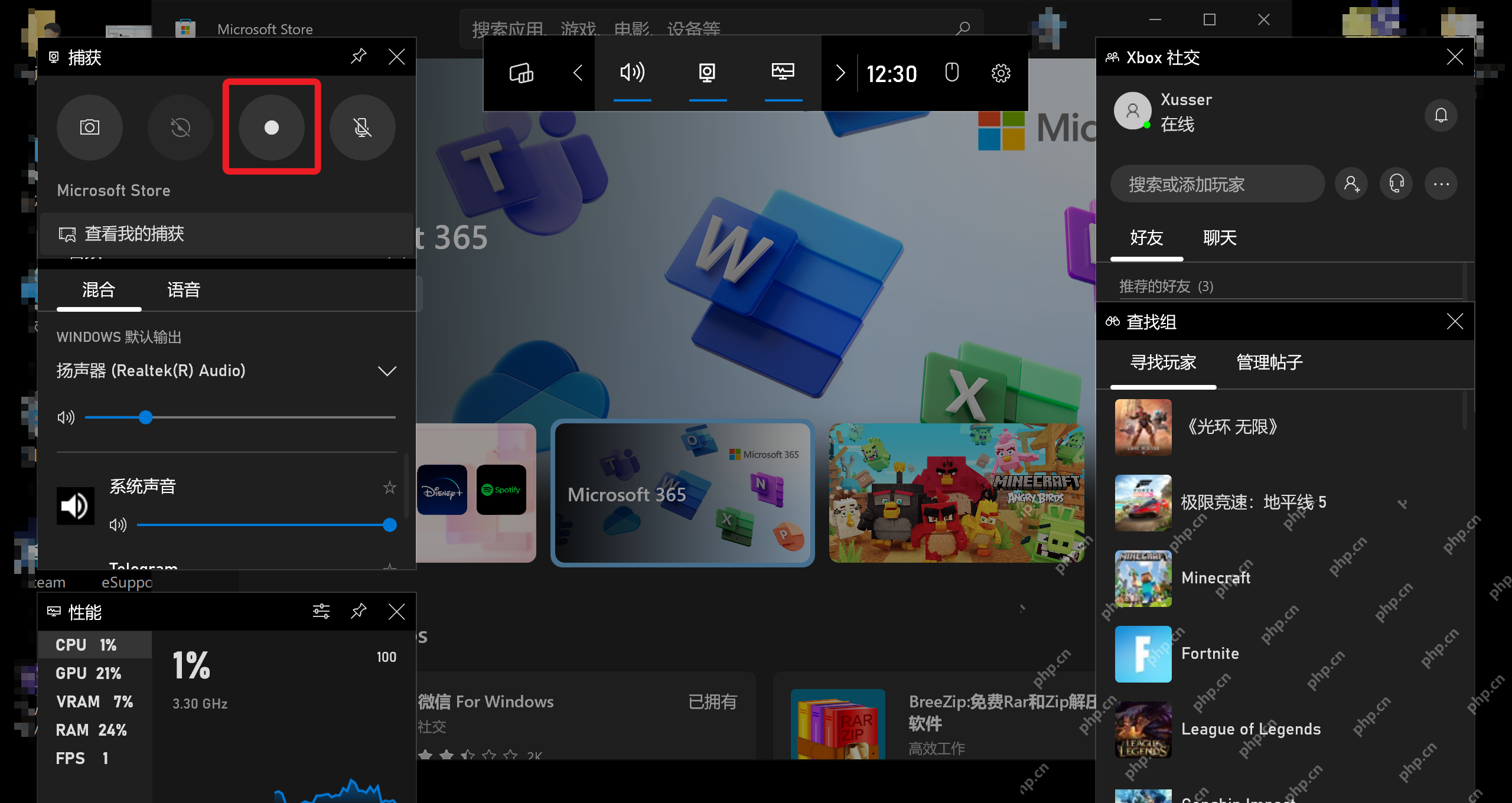Open the widget menu in Game Bar
This screenshot has height=803, width=1512.
point(522,73)
